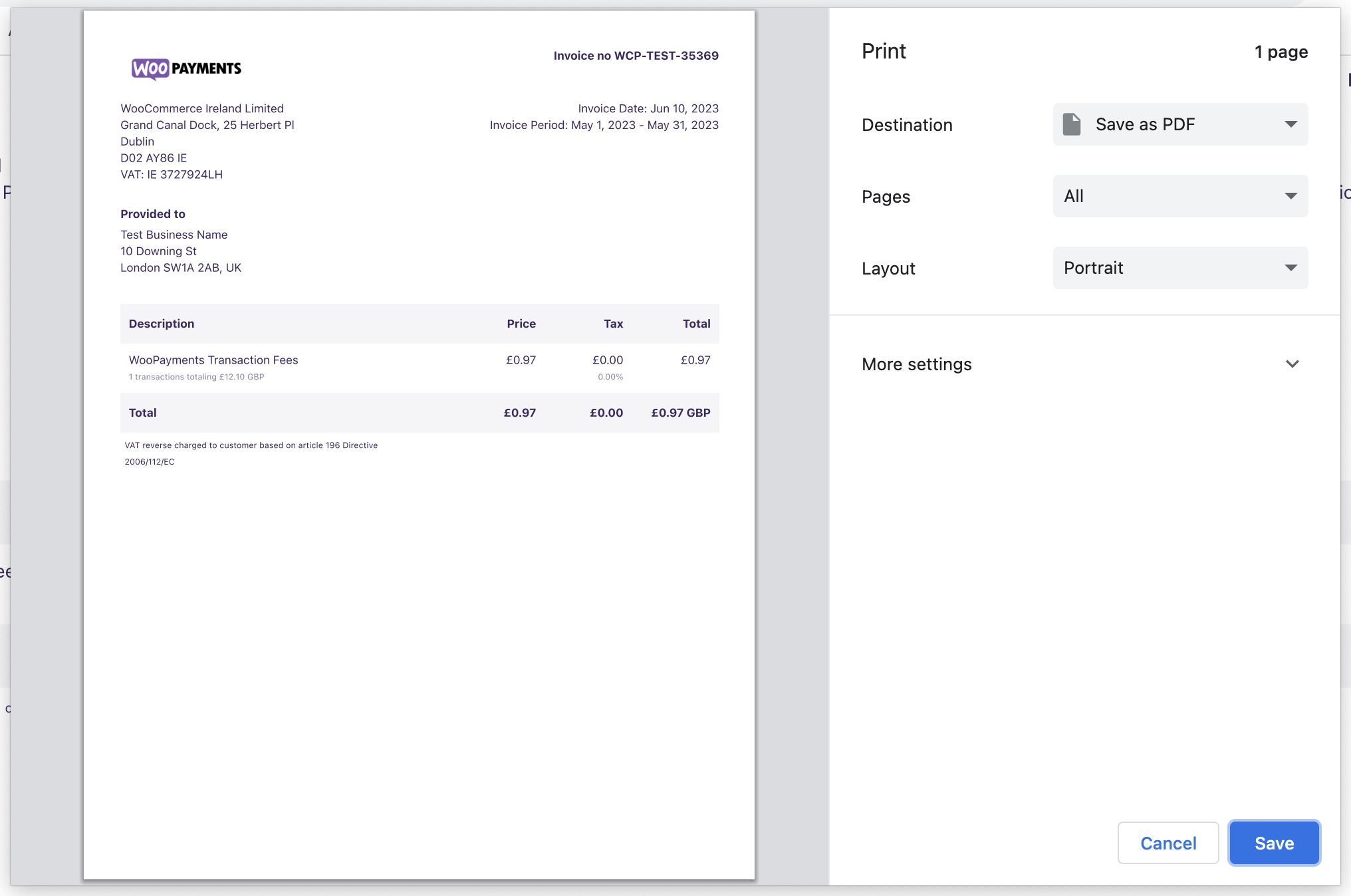Click the 1 page count label
This screenshot has height=896, width=1351.
click(x=1281, y=52)
